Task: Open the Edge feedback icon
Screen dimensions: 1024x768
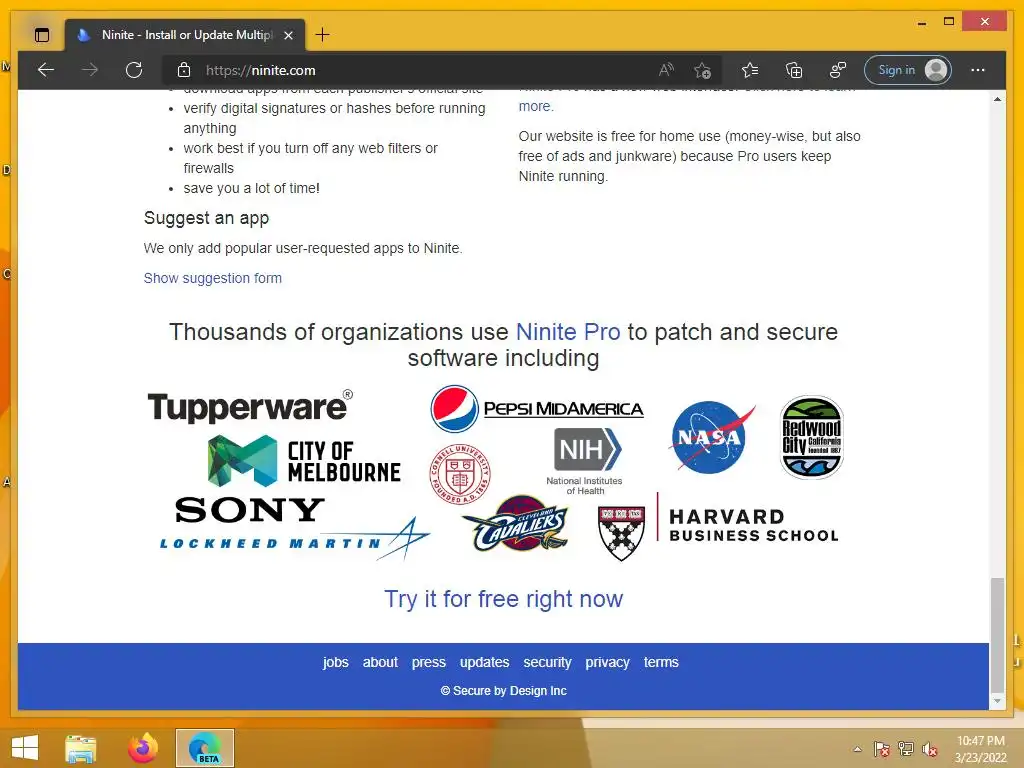Action: [x=838, y=70]
